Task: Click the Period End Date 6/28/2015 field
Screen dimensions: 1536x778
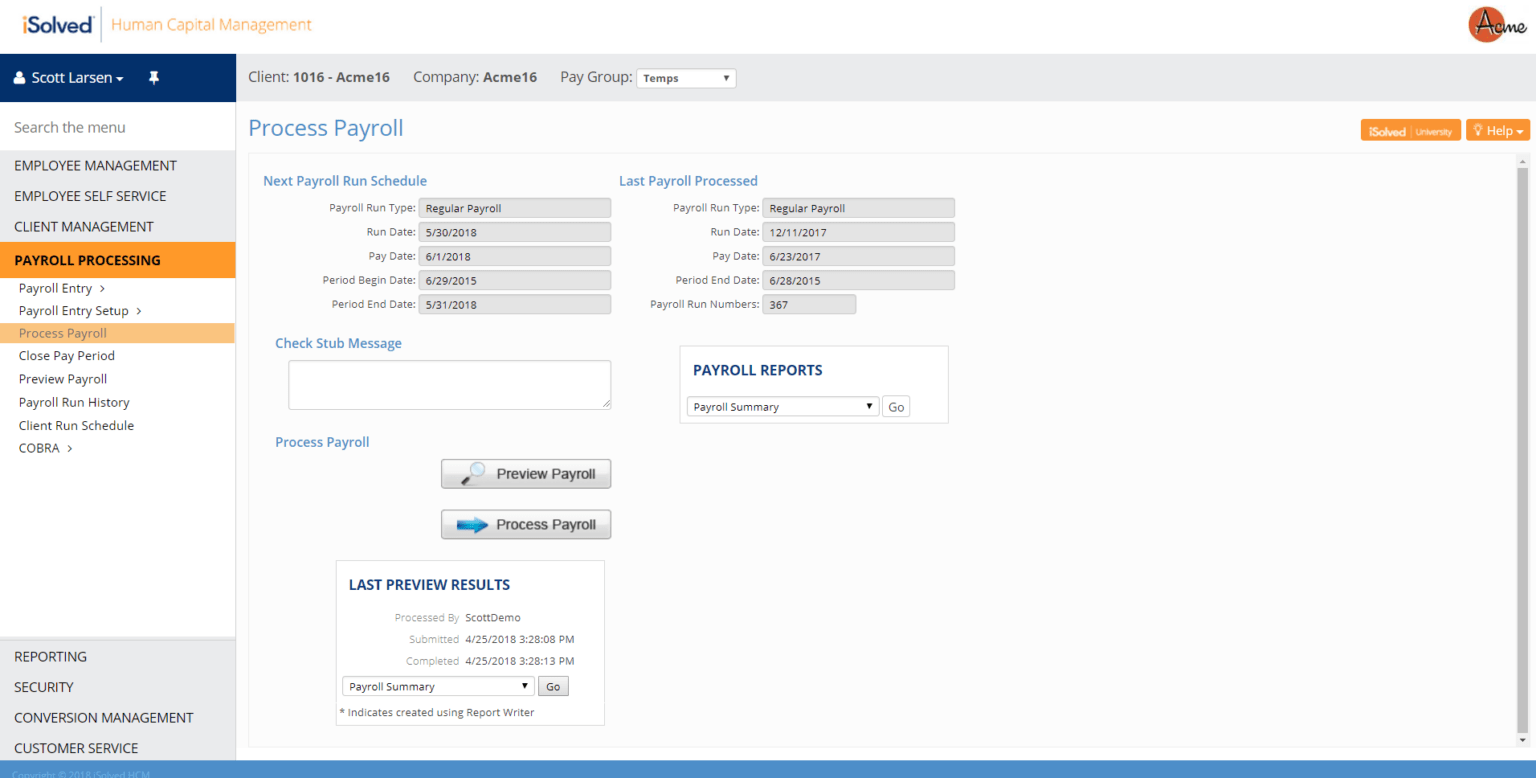Action: pyautogui.click(x=859, y=280)
